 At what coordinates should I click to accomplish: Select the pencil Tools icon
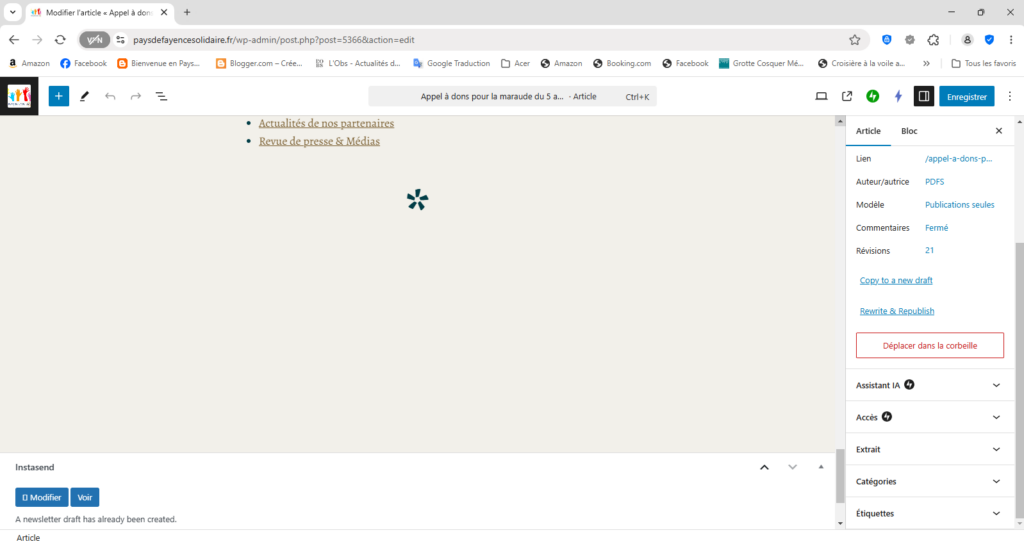pos(85,97)
